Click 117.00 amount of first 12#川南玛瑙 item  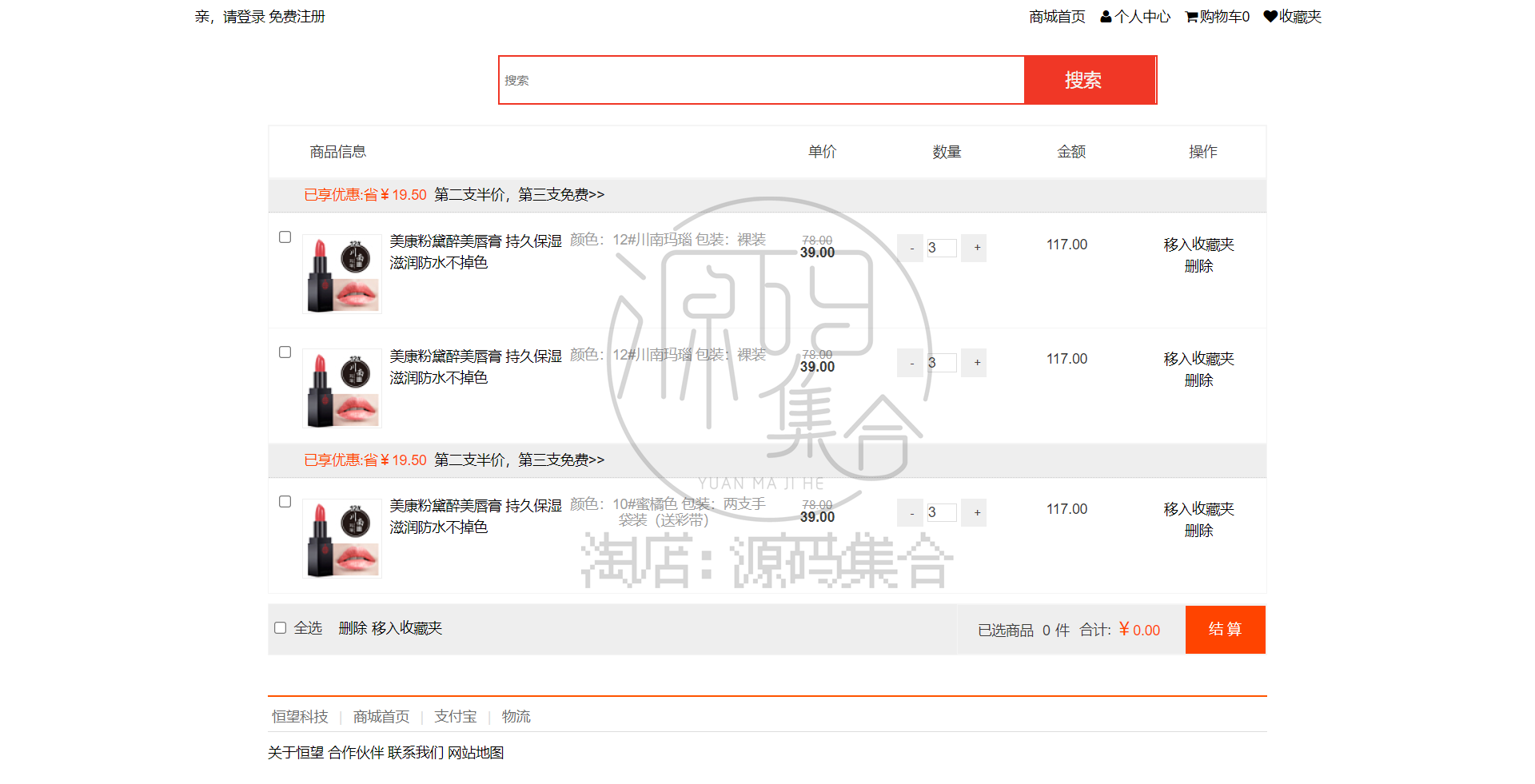(1067, 245)
